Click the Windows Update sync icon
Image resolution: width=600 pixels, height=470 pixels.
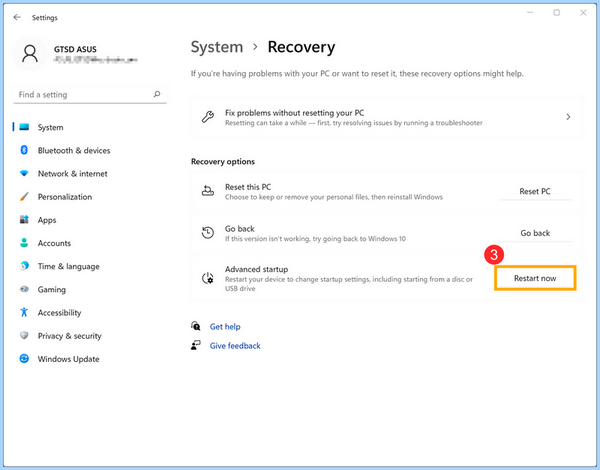tap(24, 359)
